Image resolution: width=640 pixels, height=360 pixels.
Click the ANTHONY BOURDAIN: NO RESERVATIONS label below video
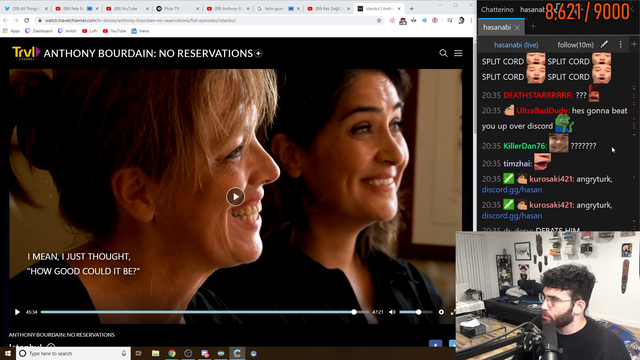click(x=62, y=335)
